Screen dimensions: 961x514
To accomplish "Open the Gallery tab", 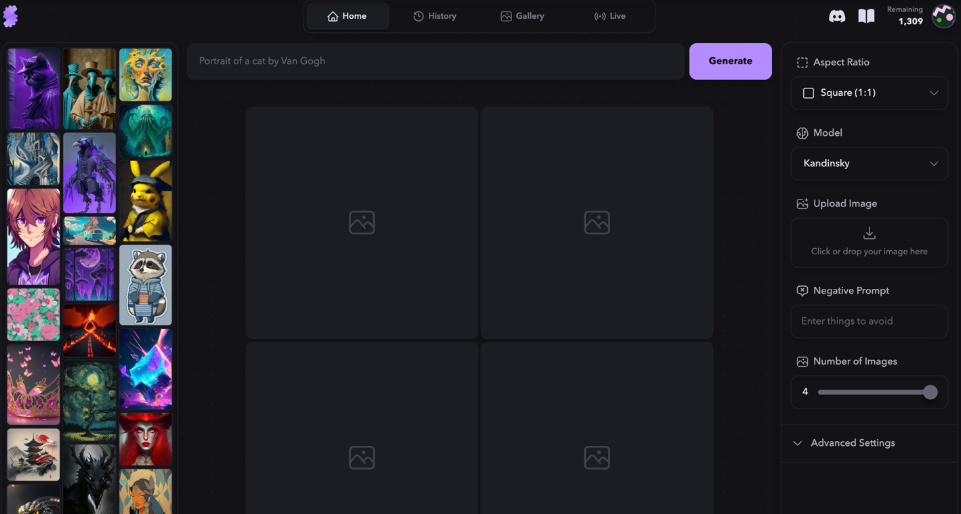I will click(522, 17).
